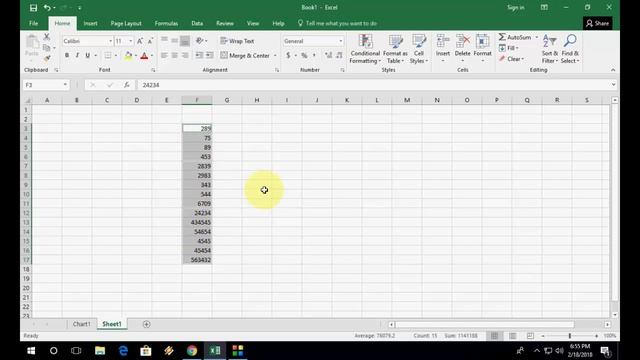Open Format as Table gallery
Image resolution: width=640 pixels, height=360 pixels.
(395, 49)
